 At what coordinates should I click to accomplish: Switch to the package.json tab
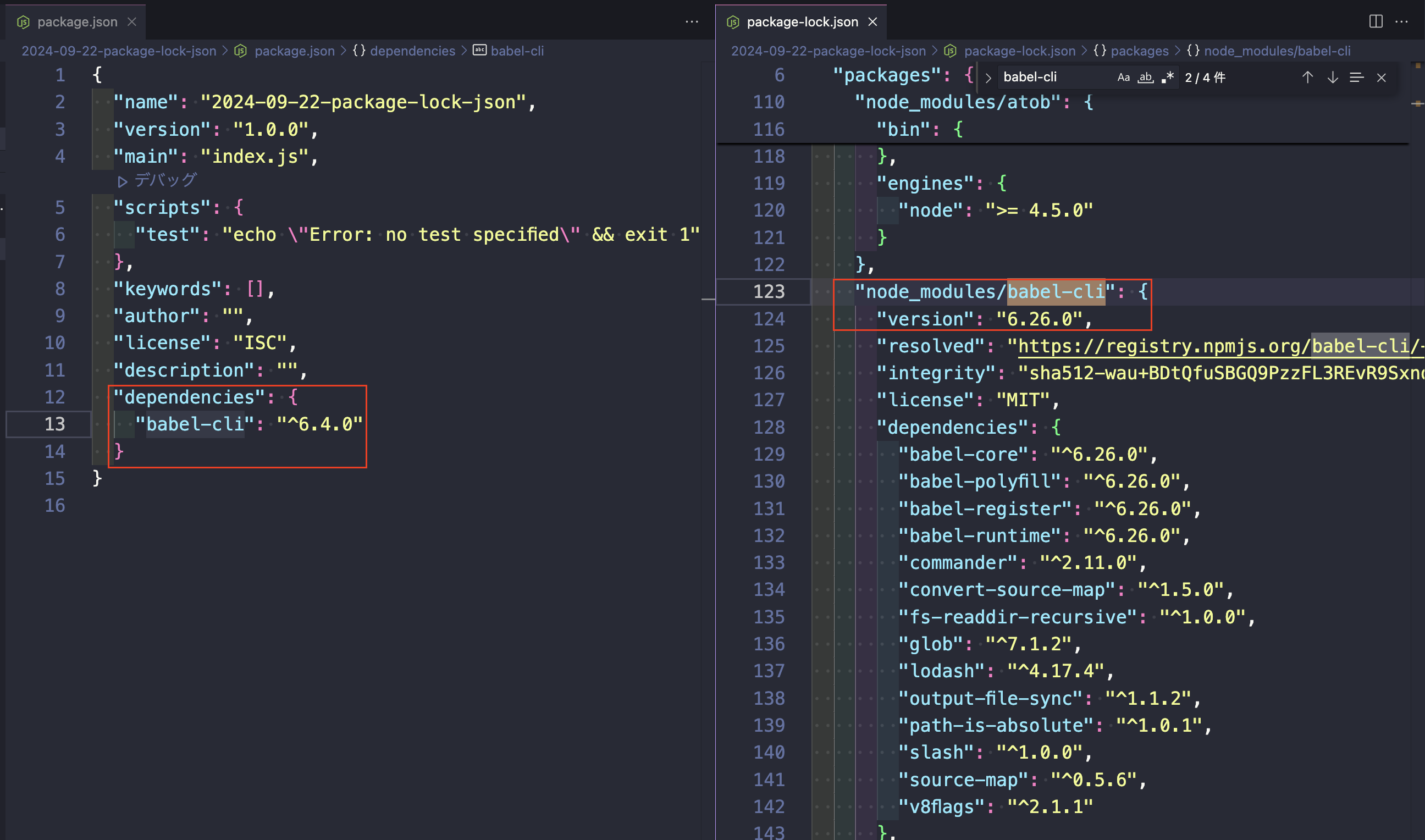77,21
